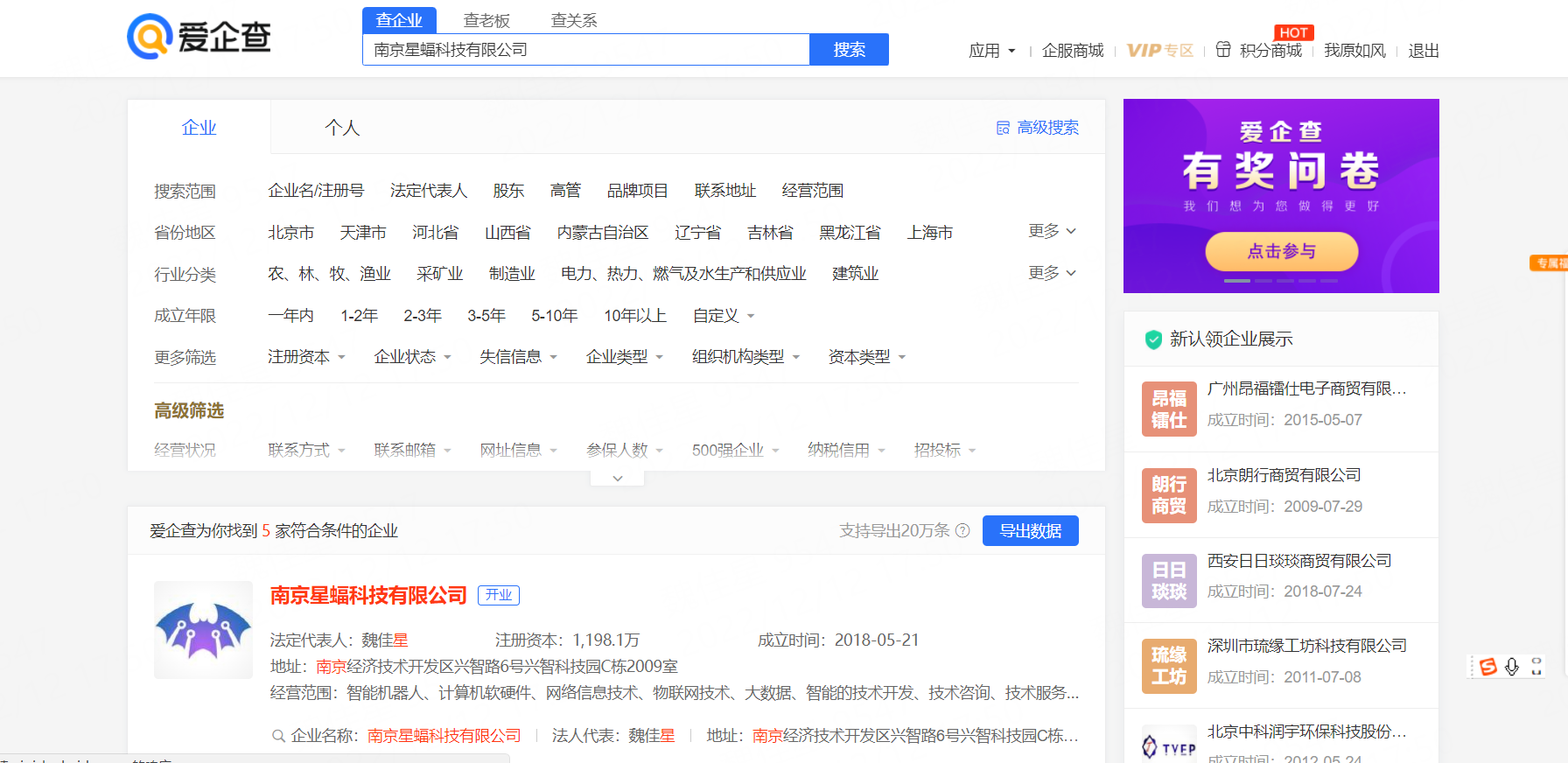Open 广州昂福镭仕电子商贸有限 company entry
Image resolution: width=1568 pixels, height=763 pixels.
click(x=1307, y=388)
